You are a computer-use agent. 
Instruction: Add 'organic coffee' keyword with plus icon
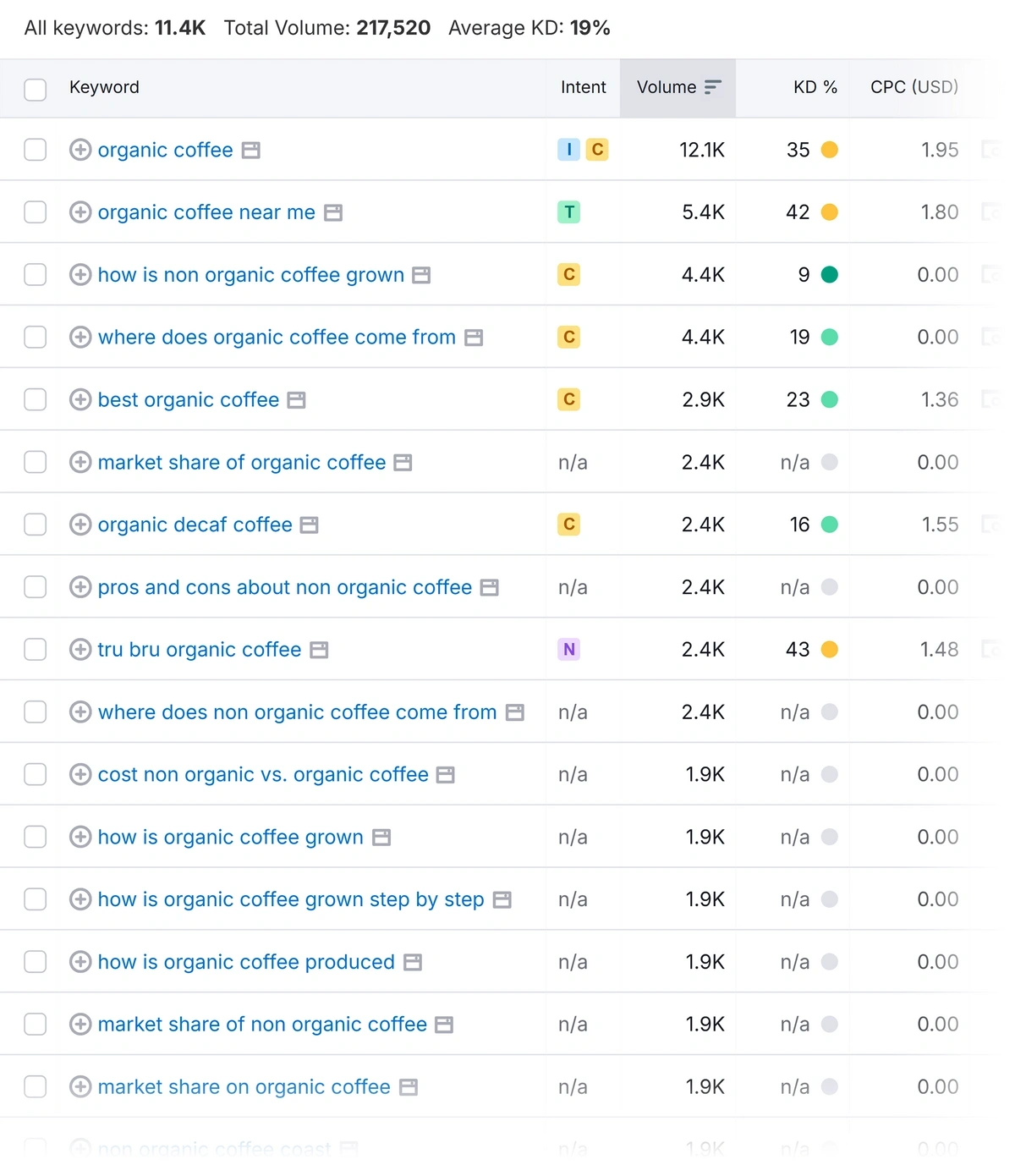tap(80, 150)
